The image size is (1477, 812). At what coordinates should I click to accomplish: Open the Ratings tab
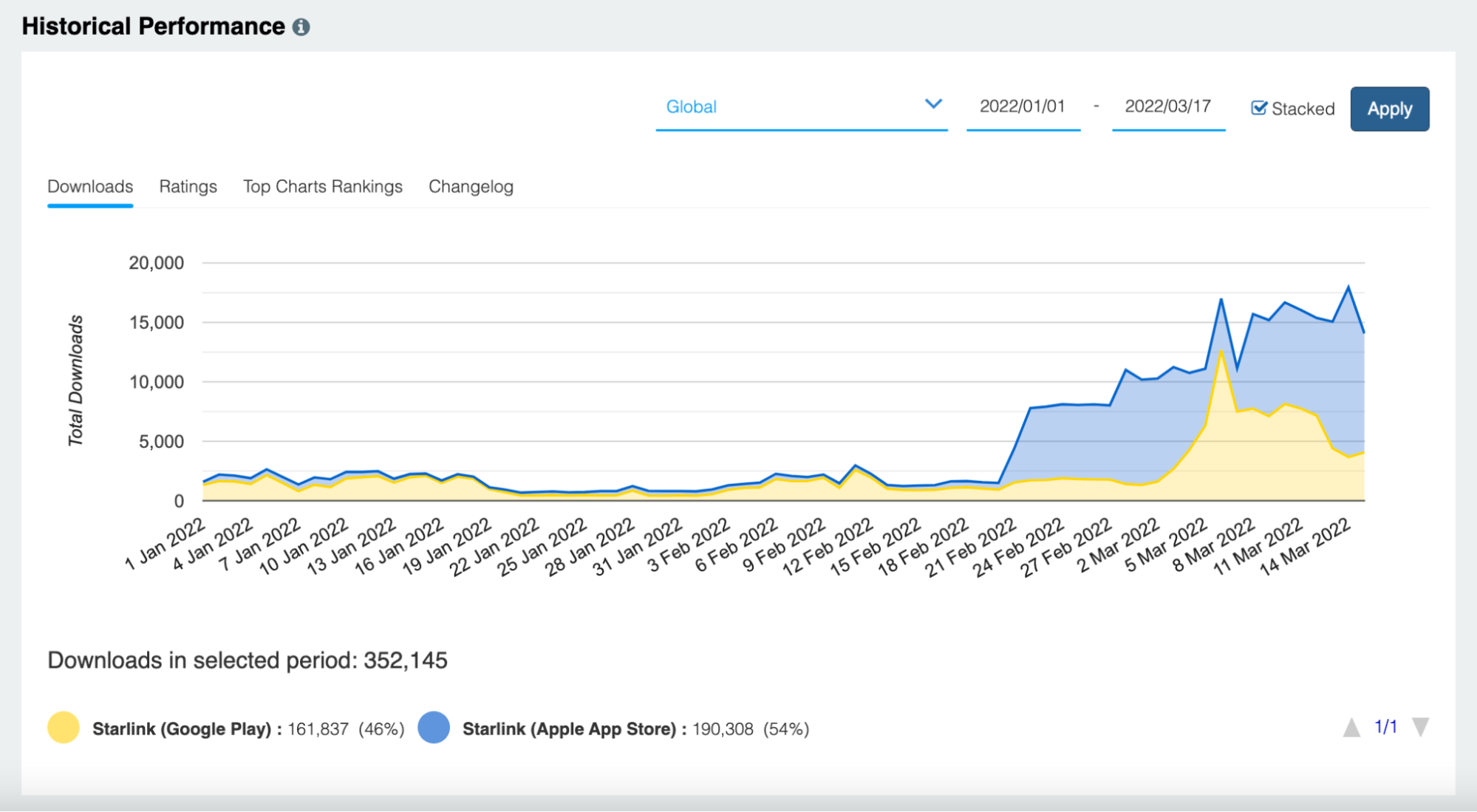(x=188, y=187)
